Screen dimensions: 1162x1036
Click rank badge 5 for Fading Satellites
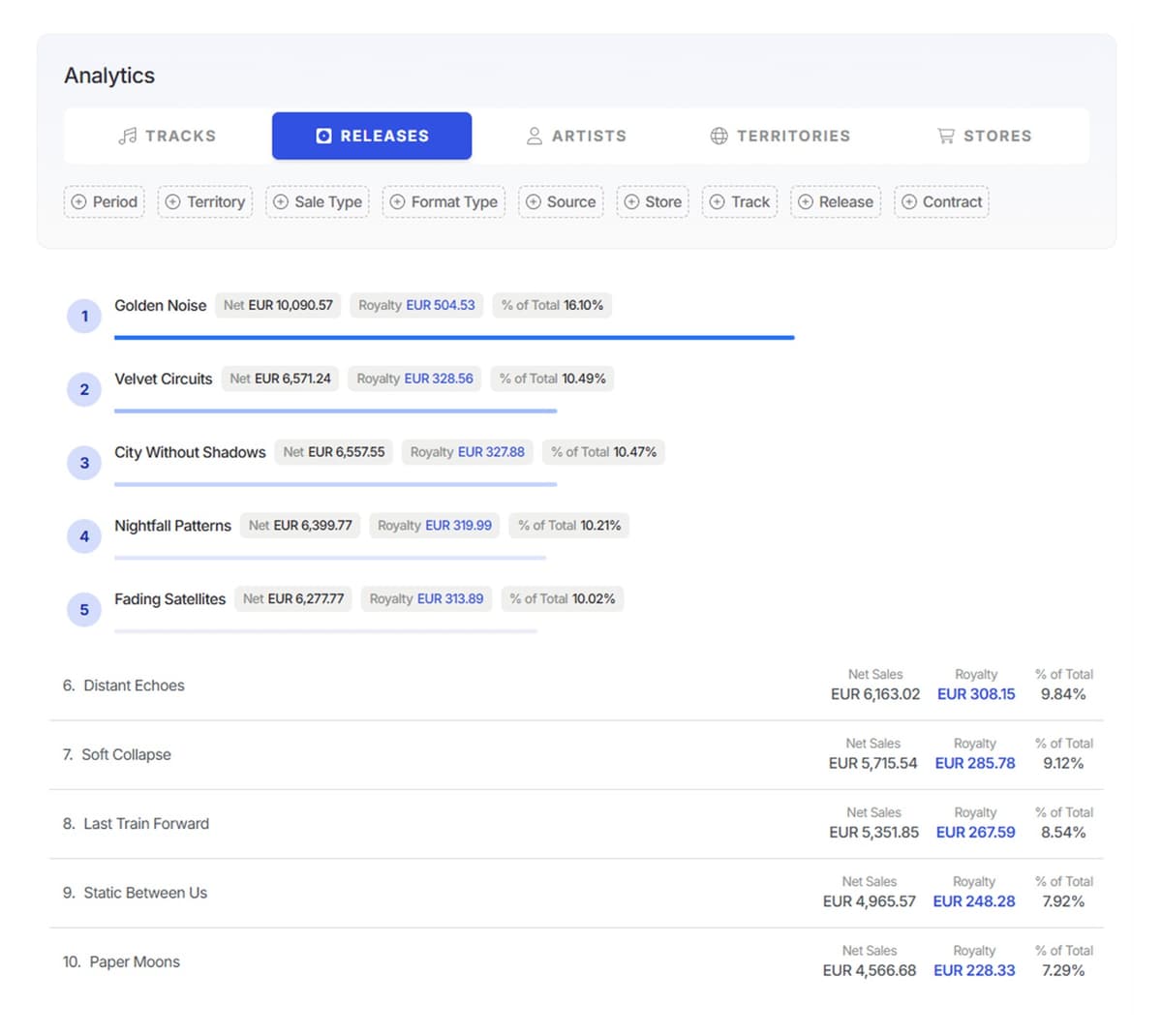click(x=84, y=610)
